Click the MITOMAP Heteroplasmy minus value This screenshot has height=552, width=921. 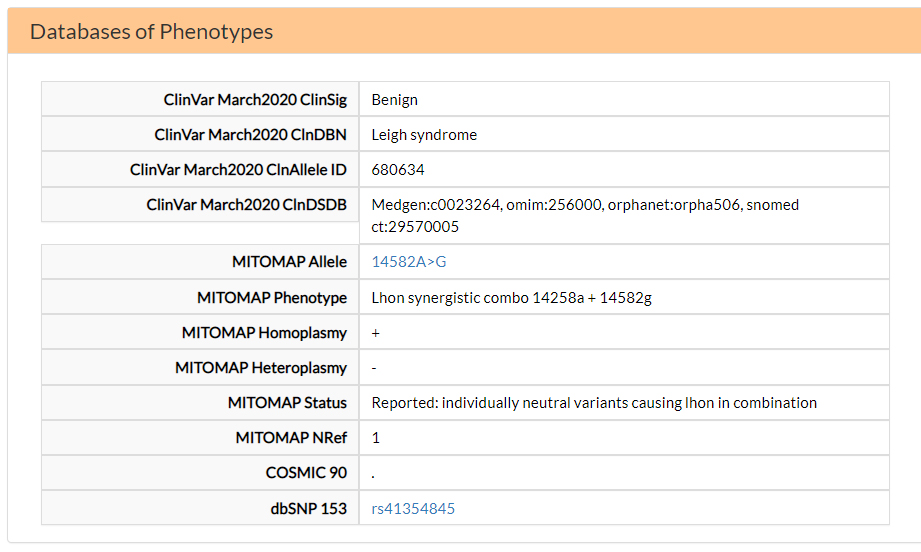[374, 368]
